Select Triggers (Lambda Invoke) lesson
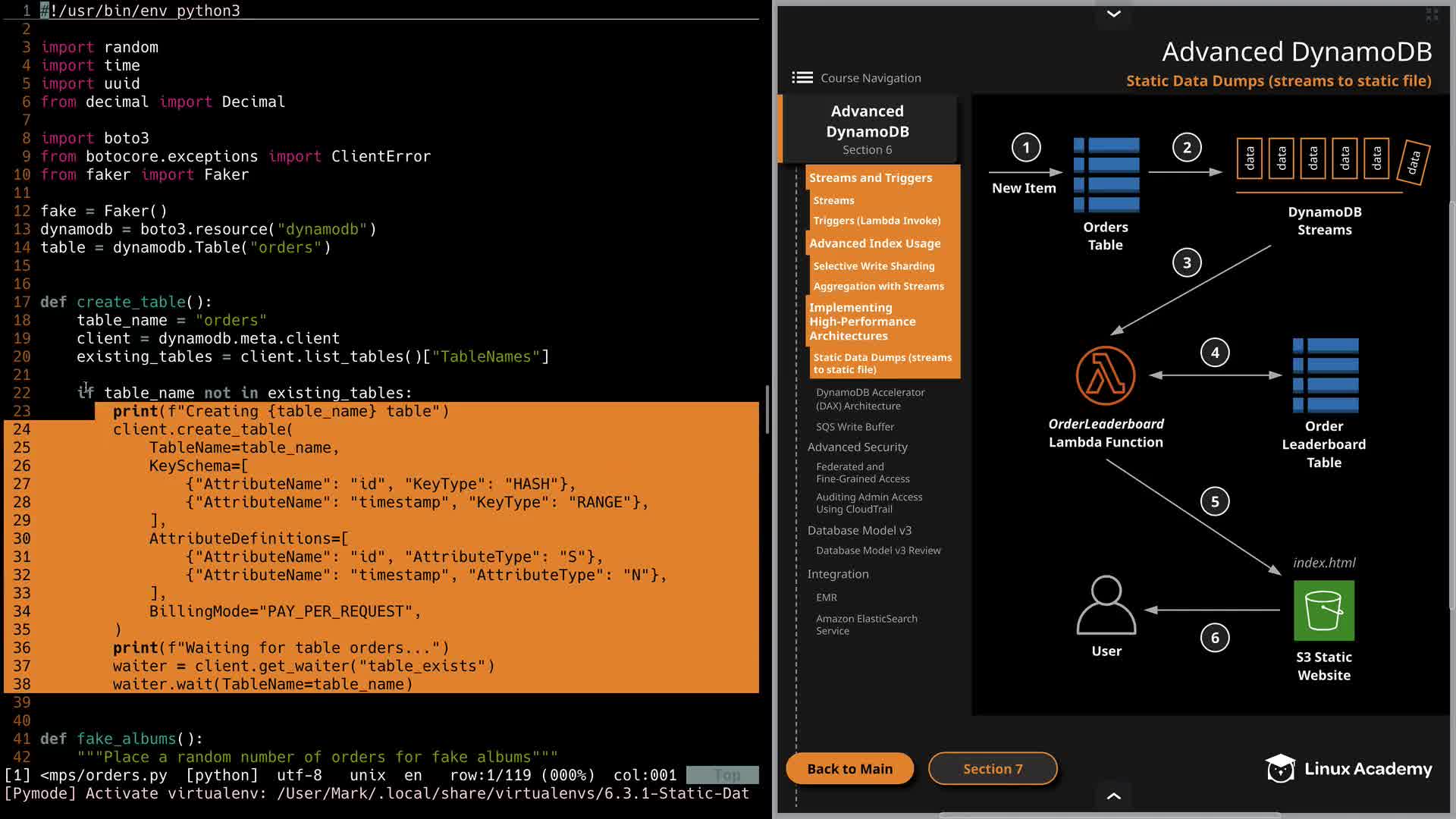Image resolution: width=1456 pixels, height=819 pixels. (877, 221)
